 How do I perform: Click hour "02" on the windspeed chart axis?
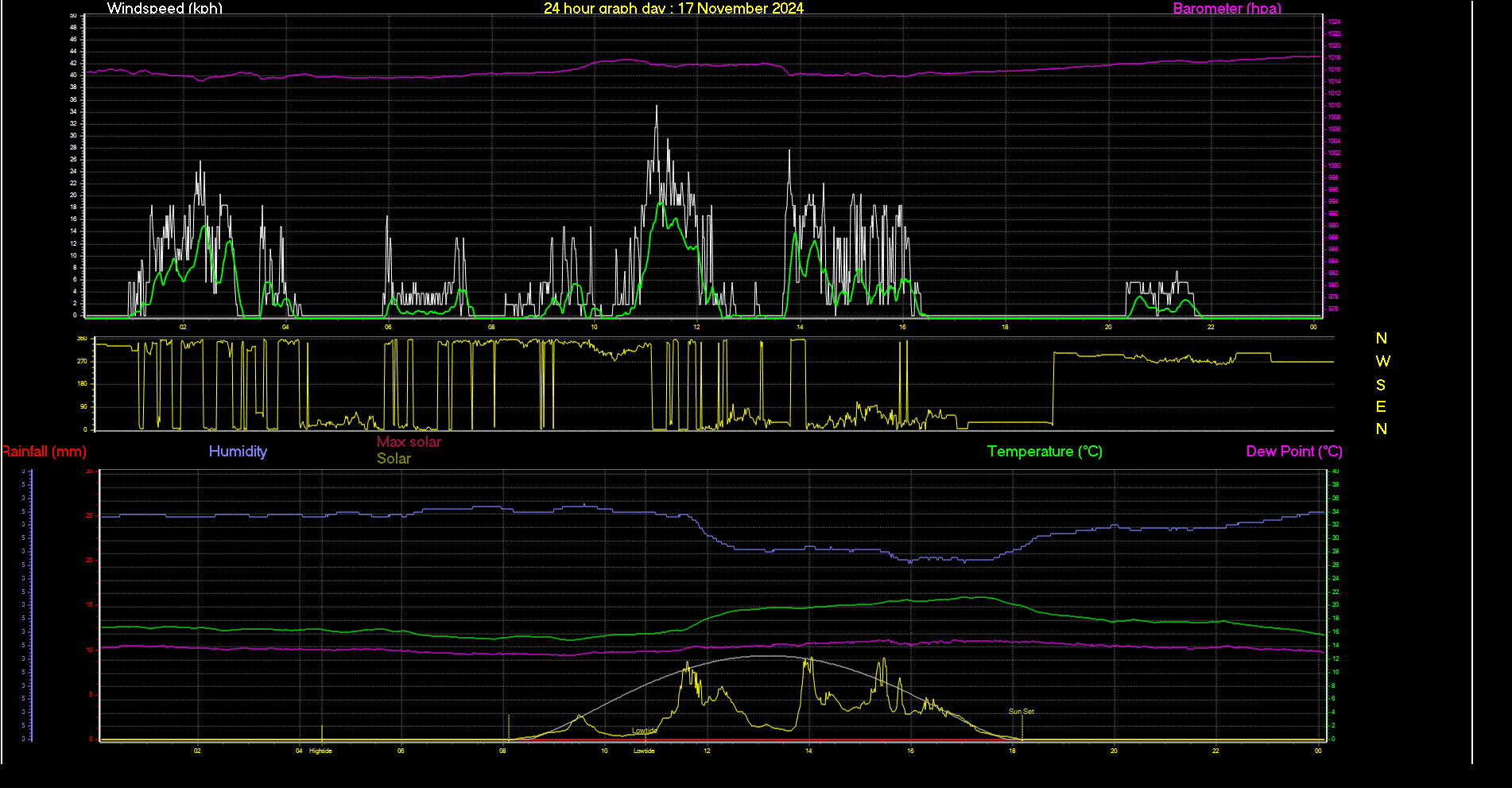point(183,327)
